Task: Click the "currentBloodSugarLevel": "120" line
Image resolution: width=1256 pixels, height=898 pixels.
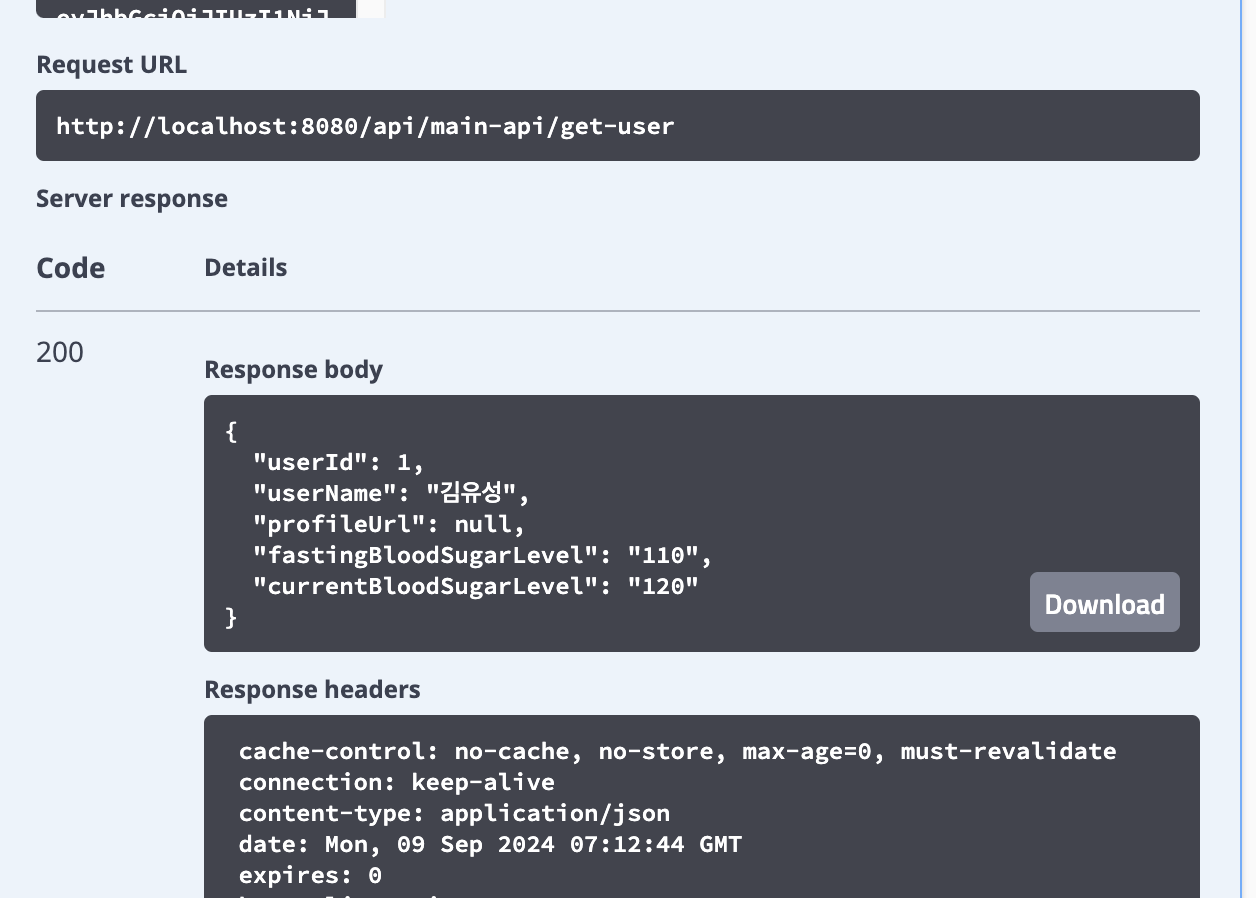Action: [x=476, y=586]
